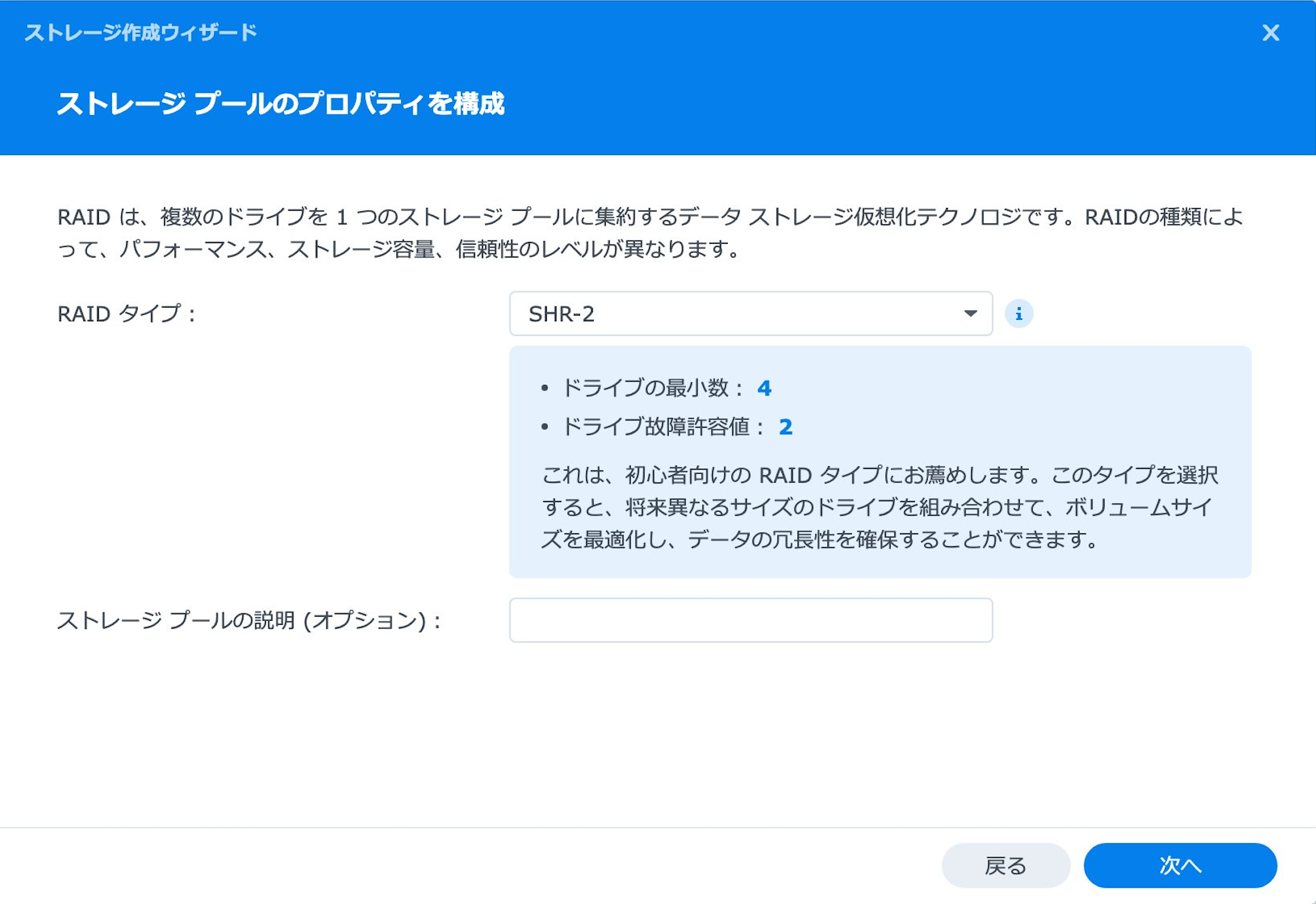Image resolution: width=1316 pixels, height=904 pixels.
Task: Click the ストレージ プールの説明 (オプション) label
Action: (x=249, y=620)
